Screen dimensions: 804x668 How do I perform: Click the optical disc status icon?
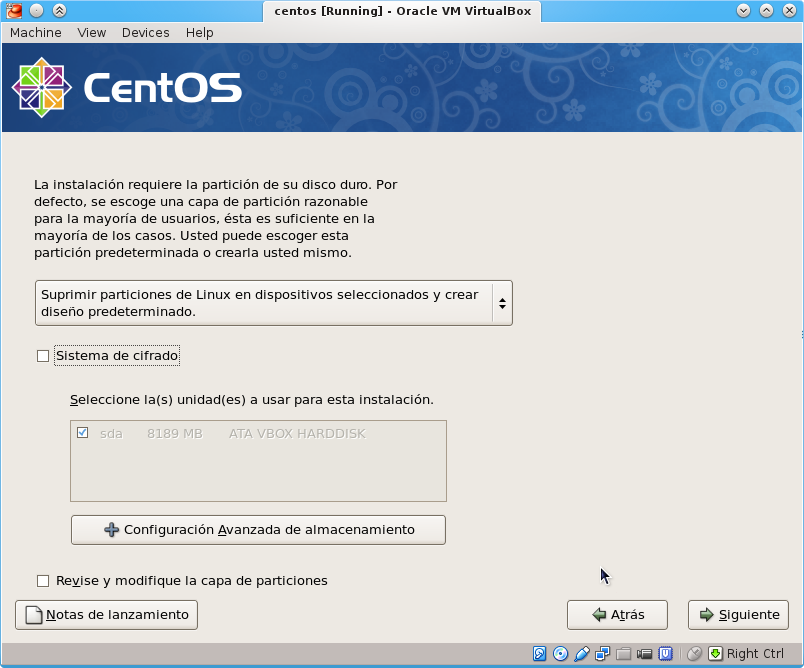click(560, 654)
